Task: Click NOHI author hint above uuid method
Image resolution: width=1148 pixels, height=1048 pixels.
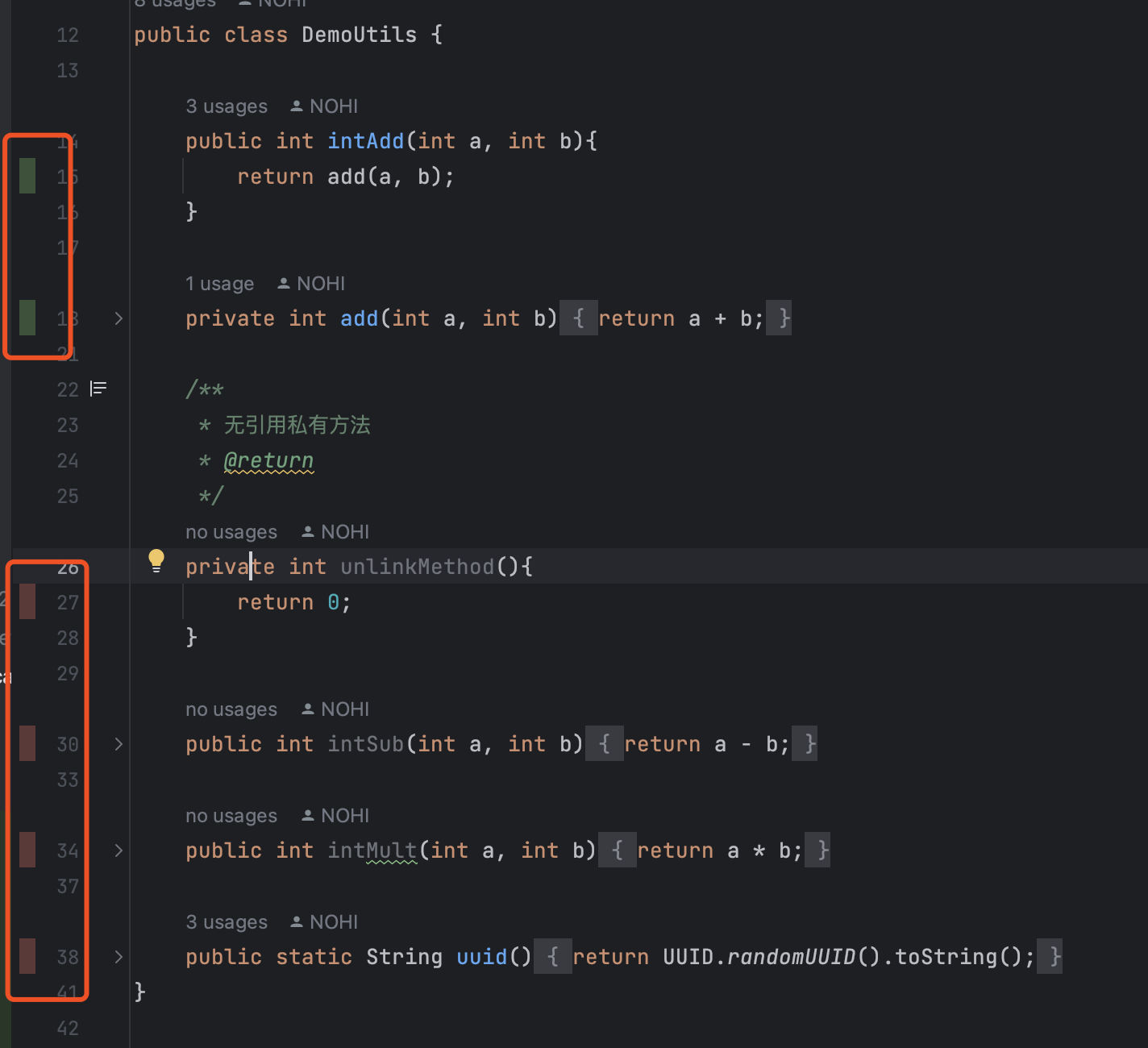Action: click(x=324, y=922)
